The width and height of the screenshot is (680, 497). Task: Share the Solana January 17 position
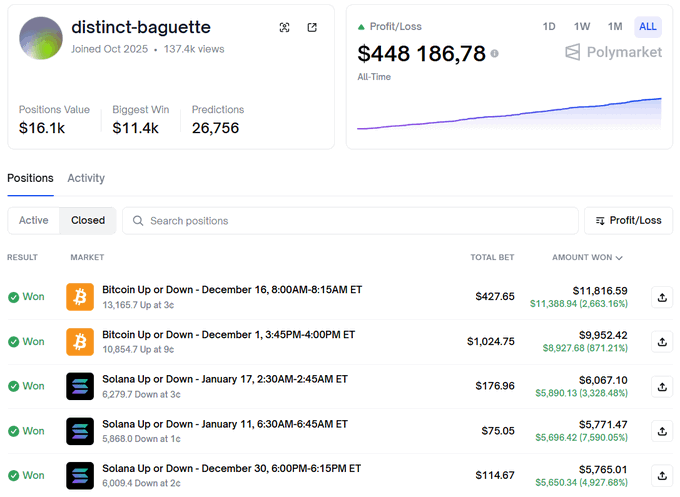(661, 386)
